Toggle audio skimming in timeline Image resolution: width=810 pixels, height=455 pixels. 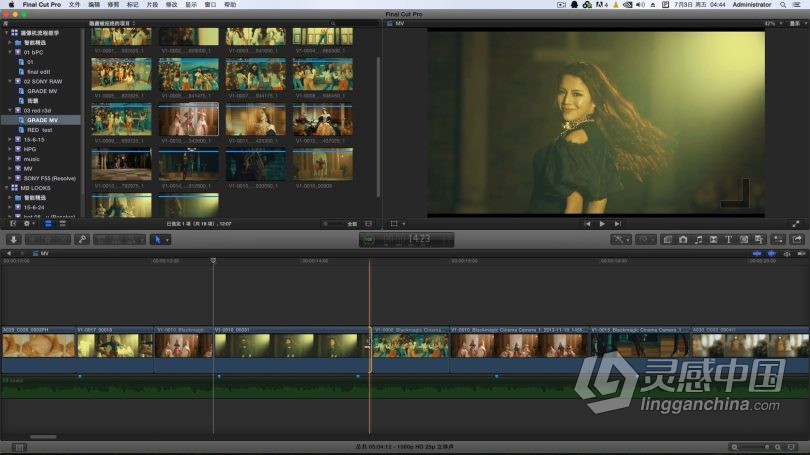(x=772, y=254)
